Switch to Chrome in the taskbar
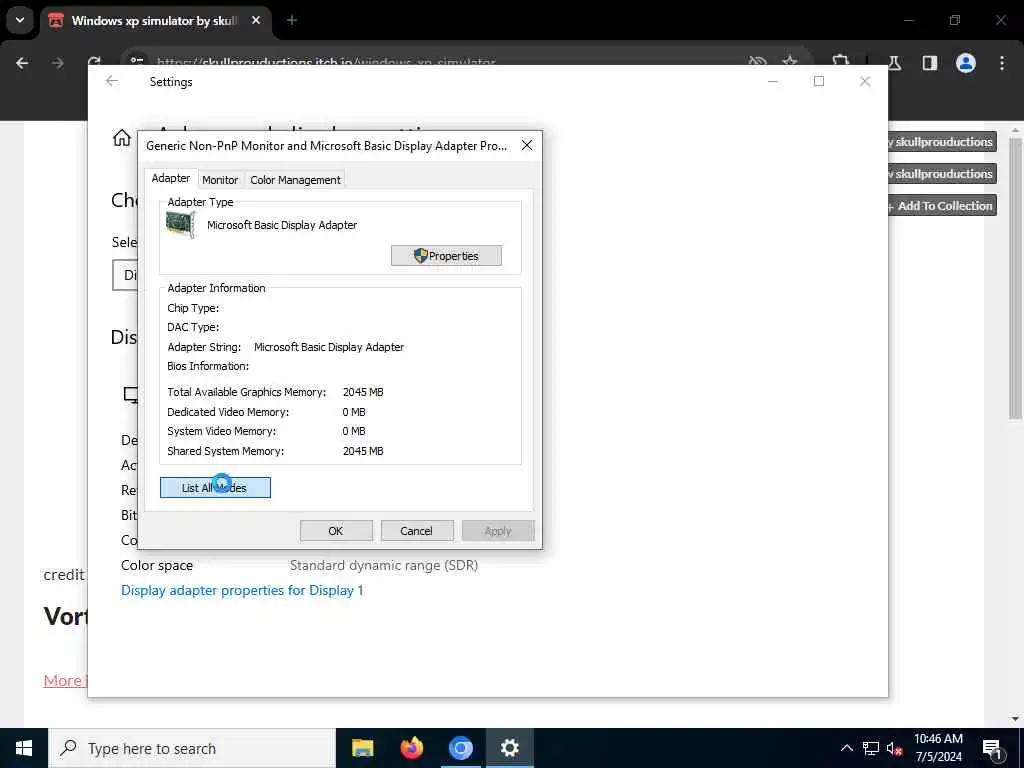 pos(460,748)
